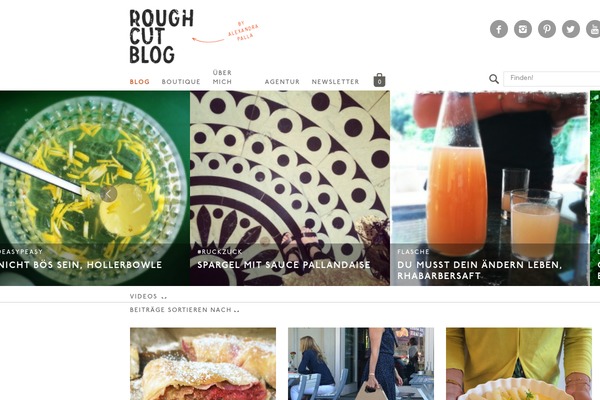Select the Blog menu item
The width and height of the screenshot is (600, 400).
point(140,82)
